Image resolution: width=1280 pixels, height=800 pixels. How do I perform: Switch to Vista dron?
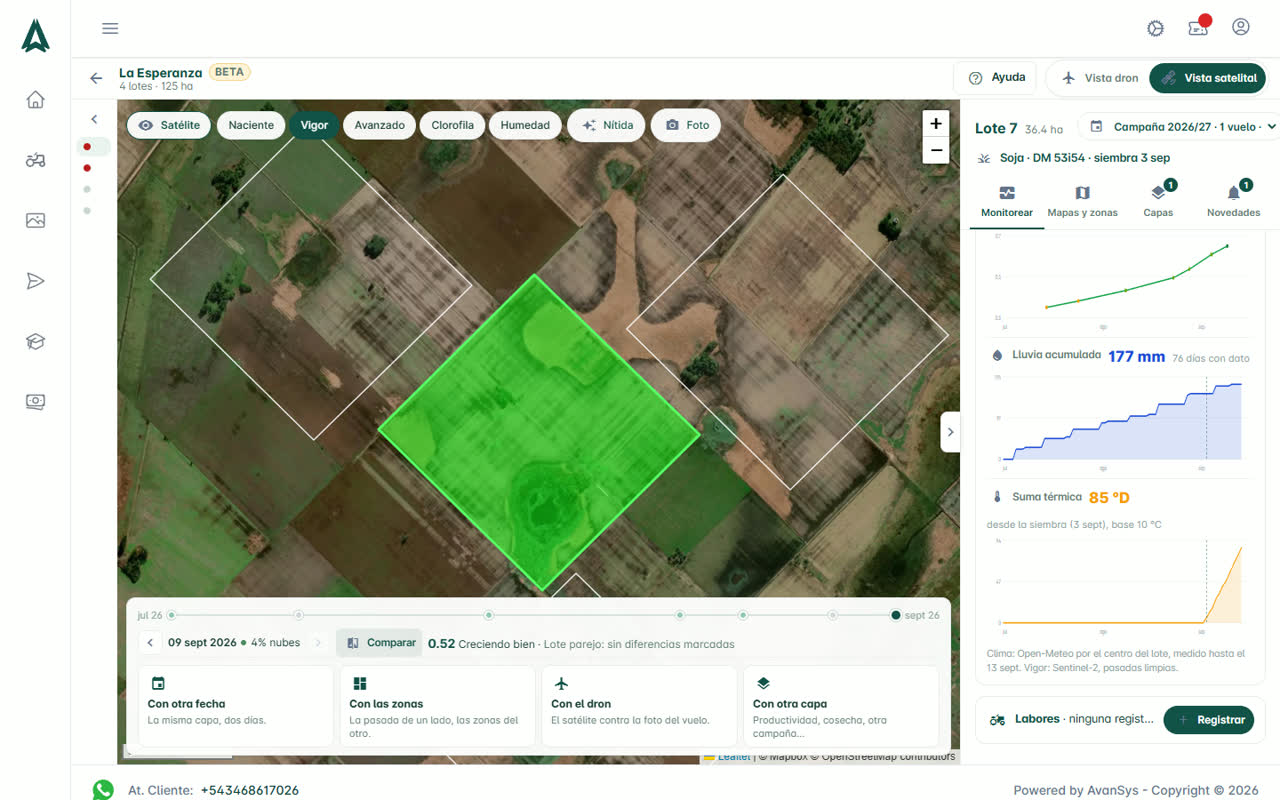pos(1099,78)
